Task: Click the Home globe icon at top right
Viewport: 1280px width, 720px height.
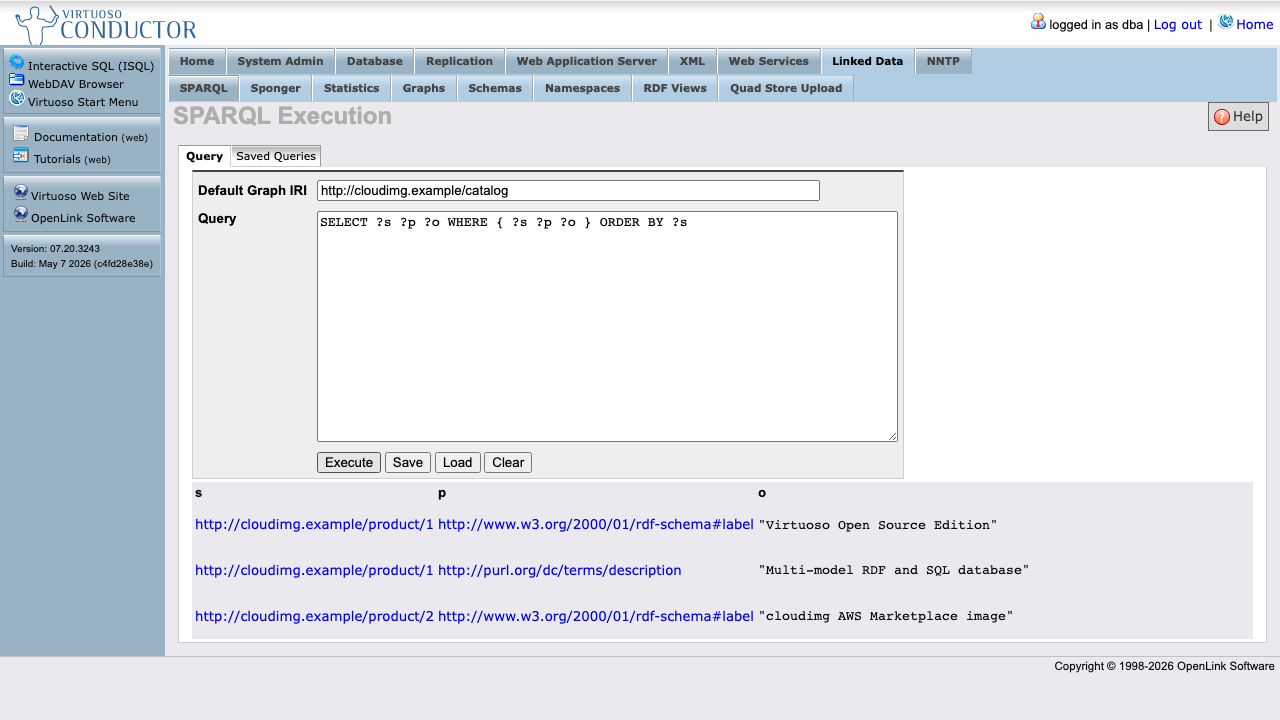Action: (x=1226, y=21)
